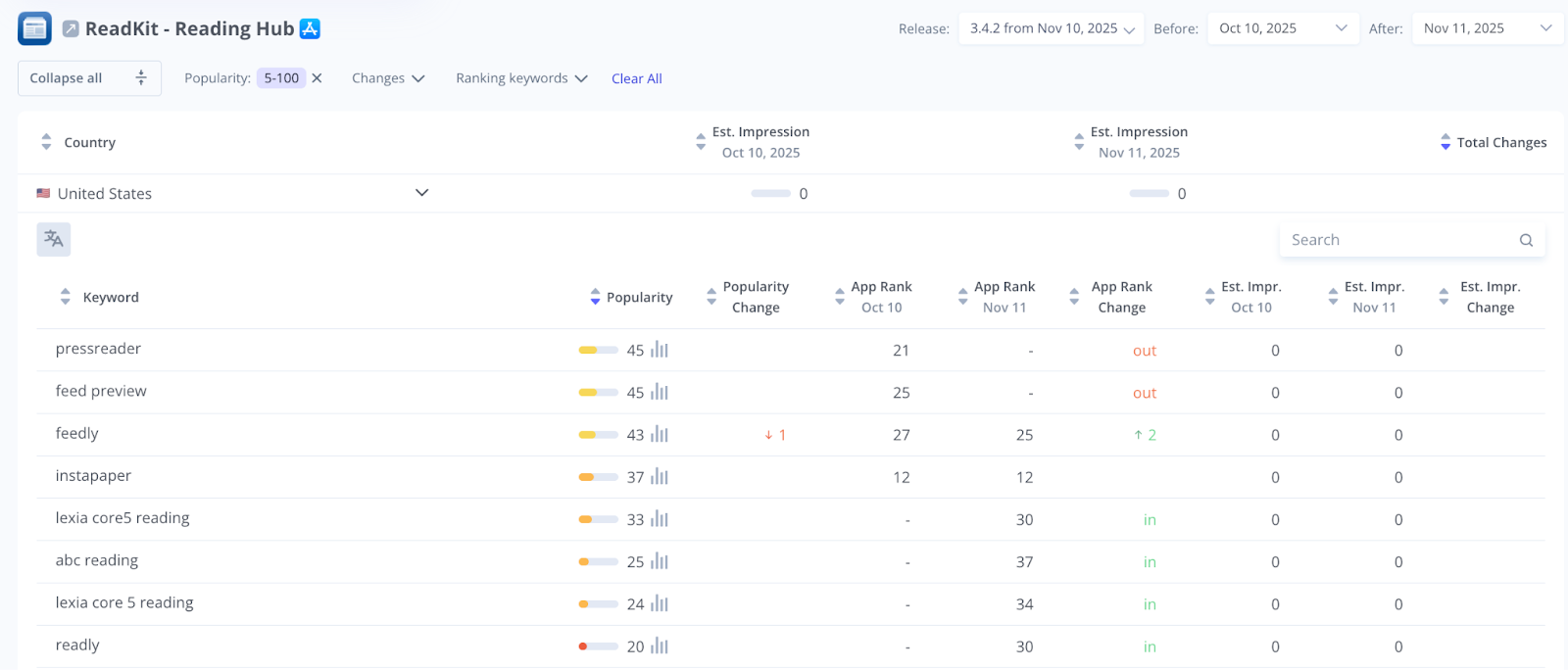Open the external link icon beside ReadKit
Screen dimensions: 1568x670
(71, 29)
